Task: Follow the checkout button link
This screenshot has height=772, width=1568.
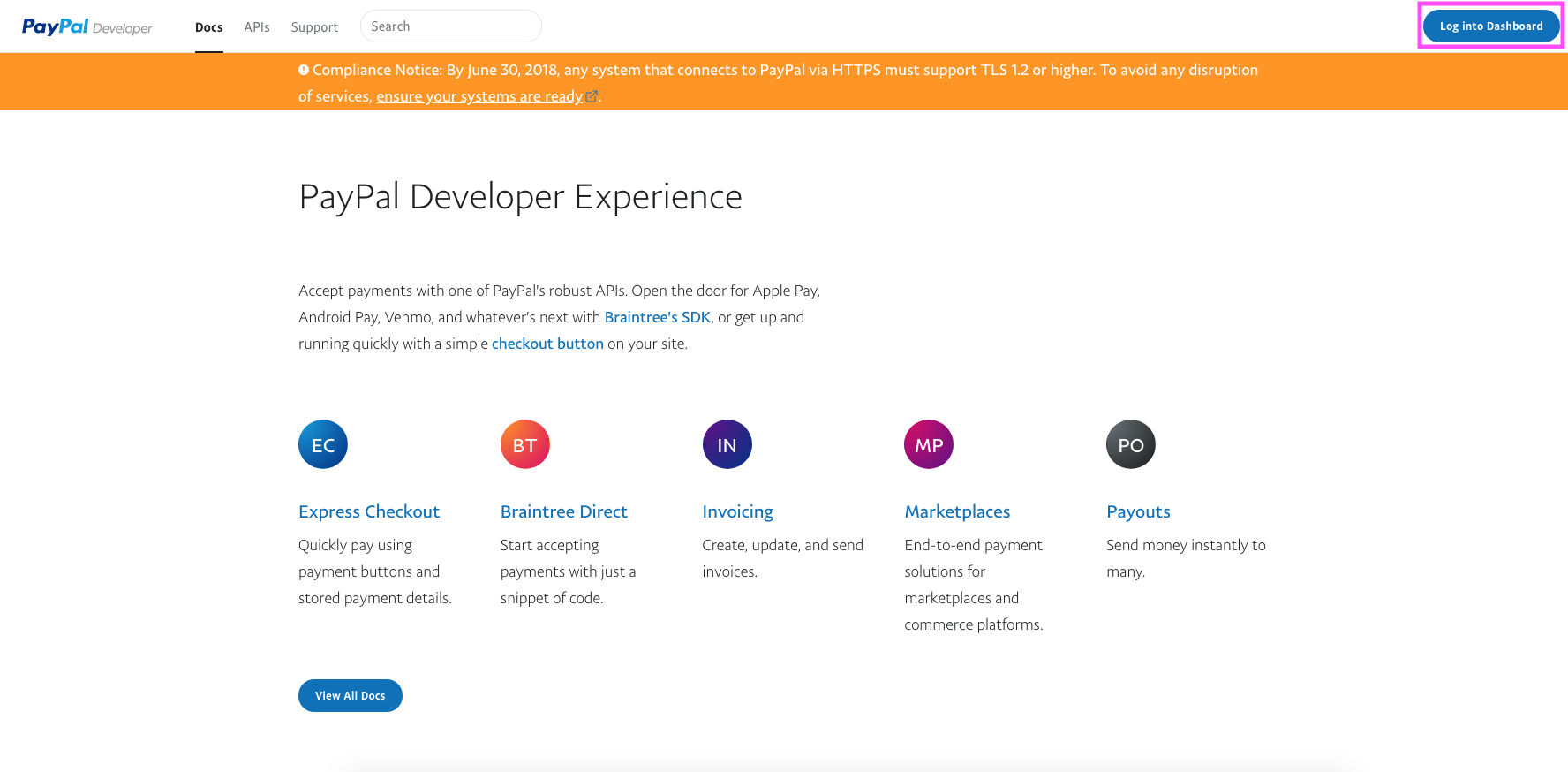Action: [547, 344]
